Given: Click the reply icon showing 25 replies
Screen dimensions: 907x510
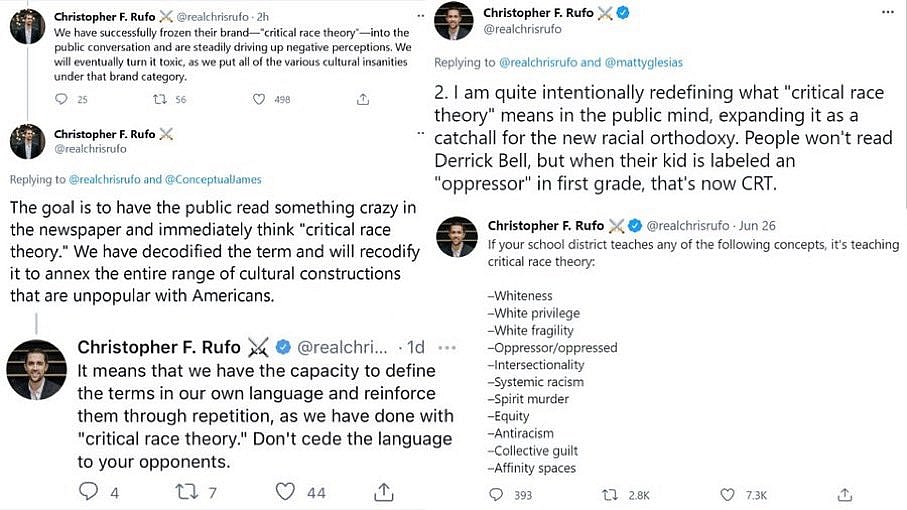Looking at the screenshot, I should (61, 99).
